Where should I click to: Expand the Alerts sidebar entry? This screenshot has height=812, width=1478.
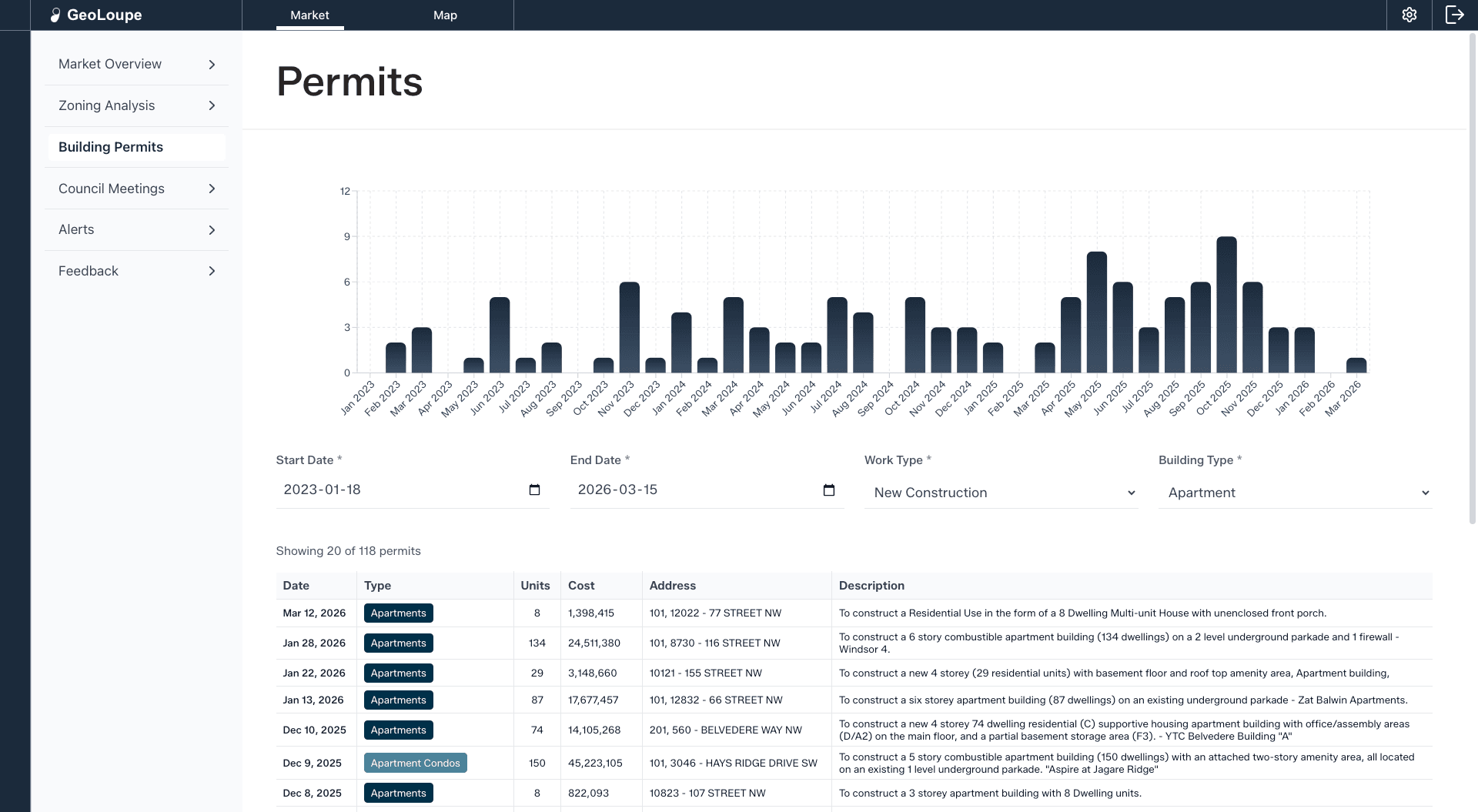click(135, 229)
